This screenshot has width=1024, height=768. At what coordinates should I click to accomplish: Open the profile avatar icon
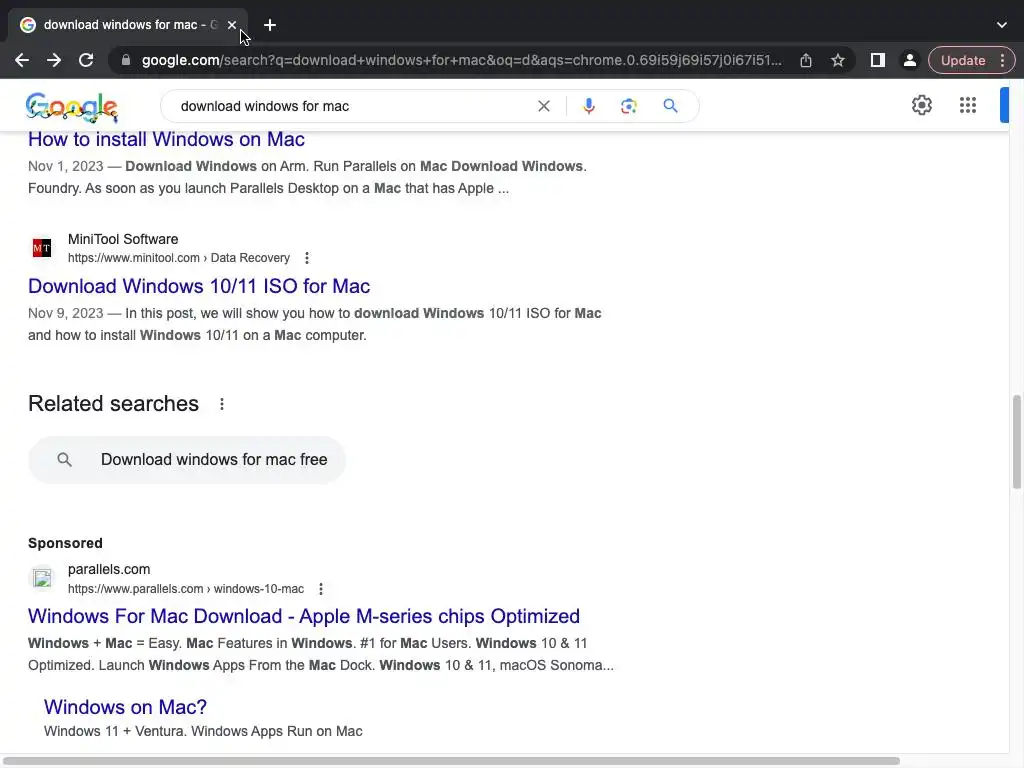(x=909, y=60)
